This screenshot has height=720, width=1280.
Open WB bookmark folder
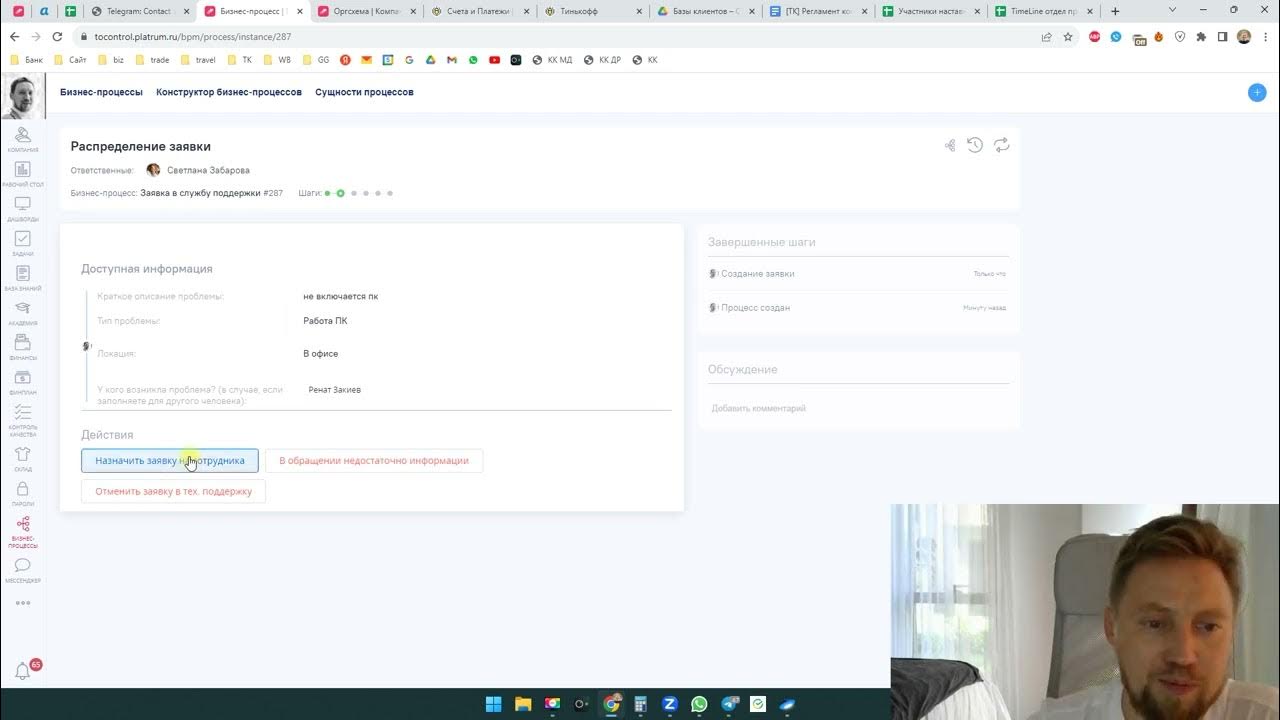276,60
